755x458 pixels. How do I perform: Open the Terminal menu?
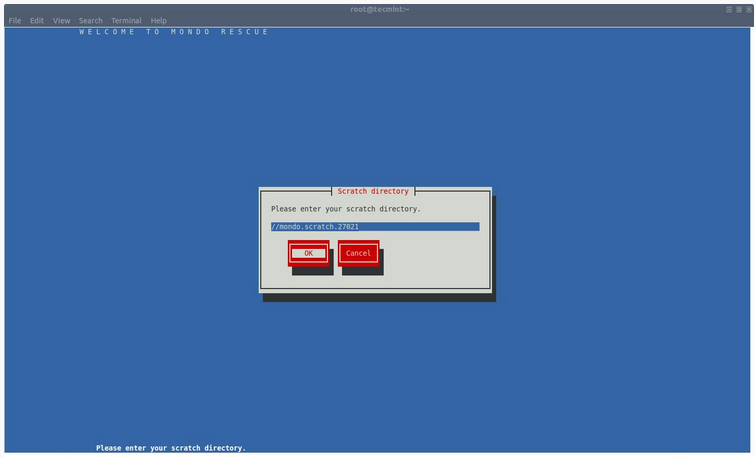[x=126, y=20]
